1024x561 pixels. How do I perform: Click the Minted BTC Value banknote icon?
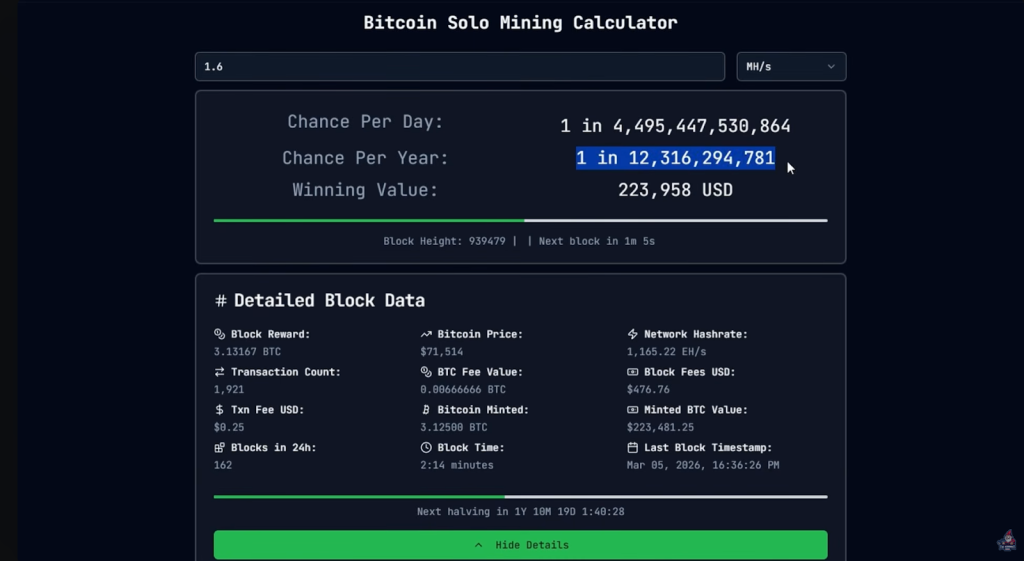[632, 409]
